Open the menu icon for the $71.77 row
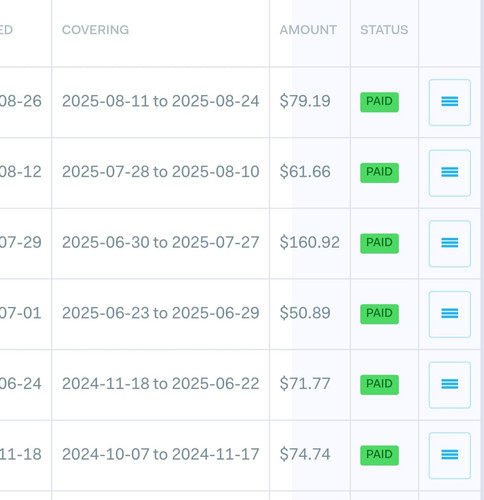Image resolution: width=484 pixels, height=500 pixels. (450, 385)
